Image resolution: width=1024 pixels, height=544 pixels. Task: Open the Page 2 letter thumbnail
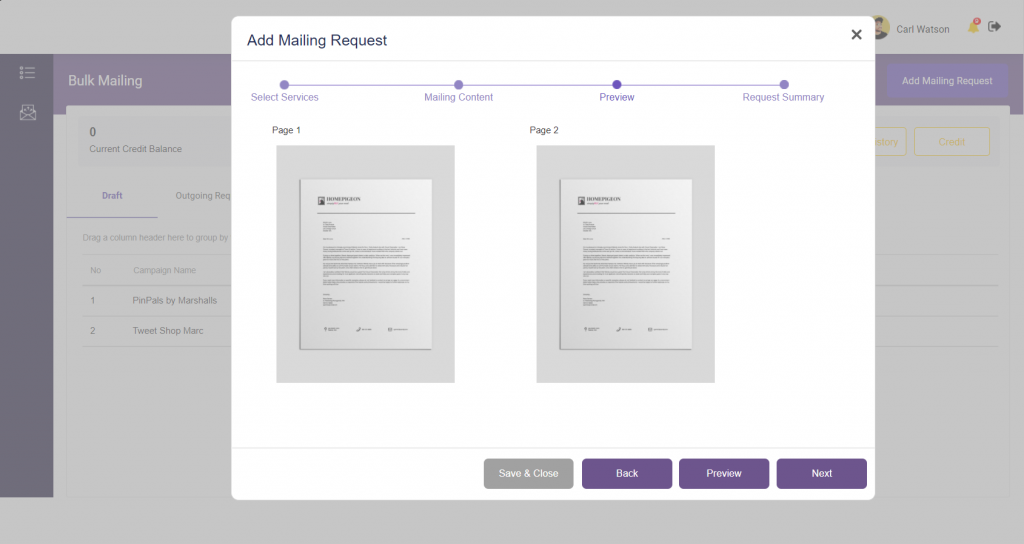tap(625, 264)
